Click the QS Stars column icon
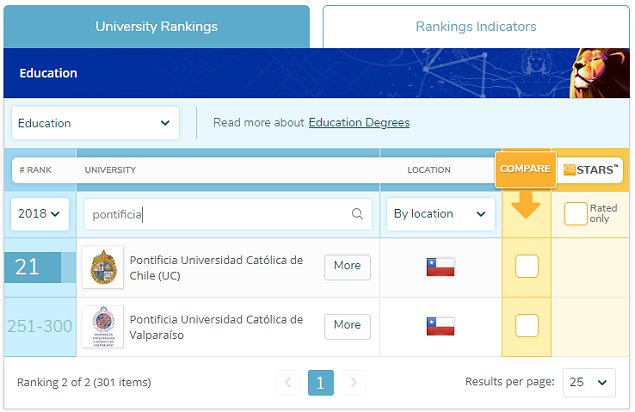Image resolution: width=635 pixels, height=412 pixels. point(591,169)
